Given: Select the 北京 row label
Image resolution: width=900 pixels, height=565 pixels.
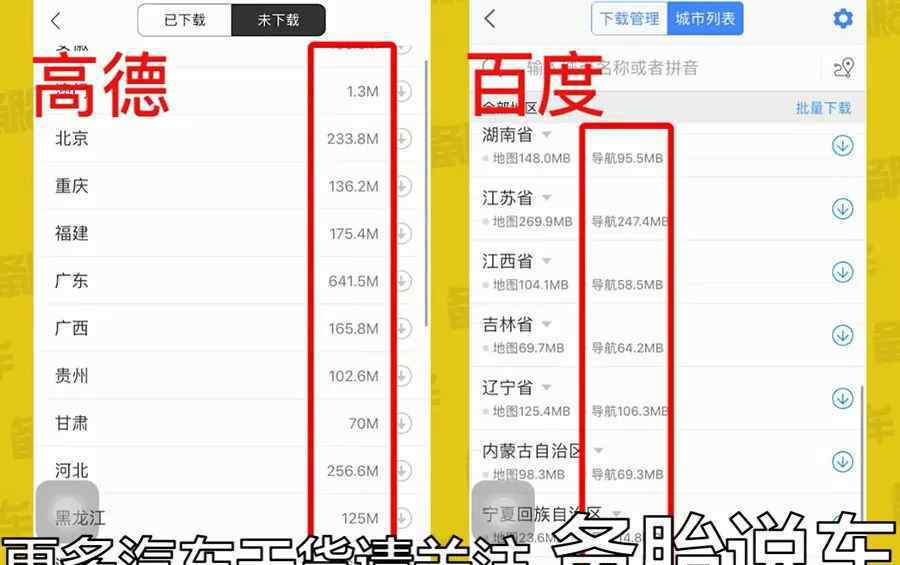Looking at the screenshot, I should [72, 138].
